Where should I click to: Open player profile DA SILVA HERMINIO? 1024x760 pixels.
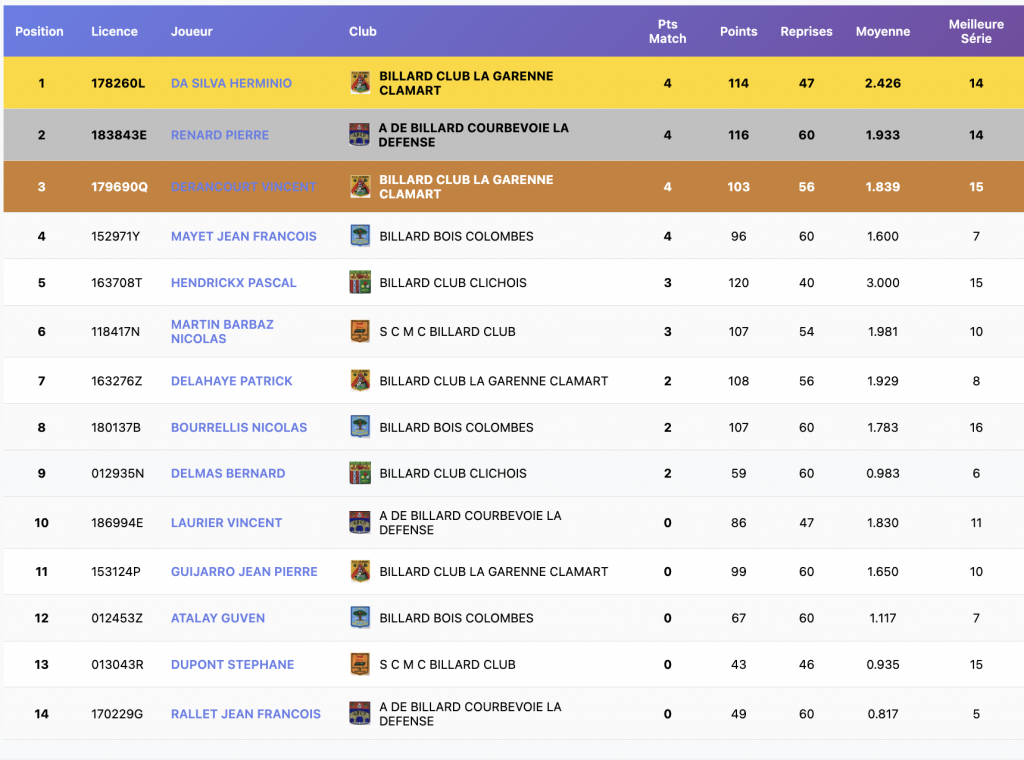tap(231, 83)
